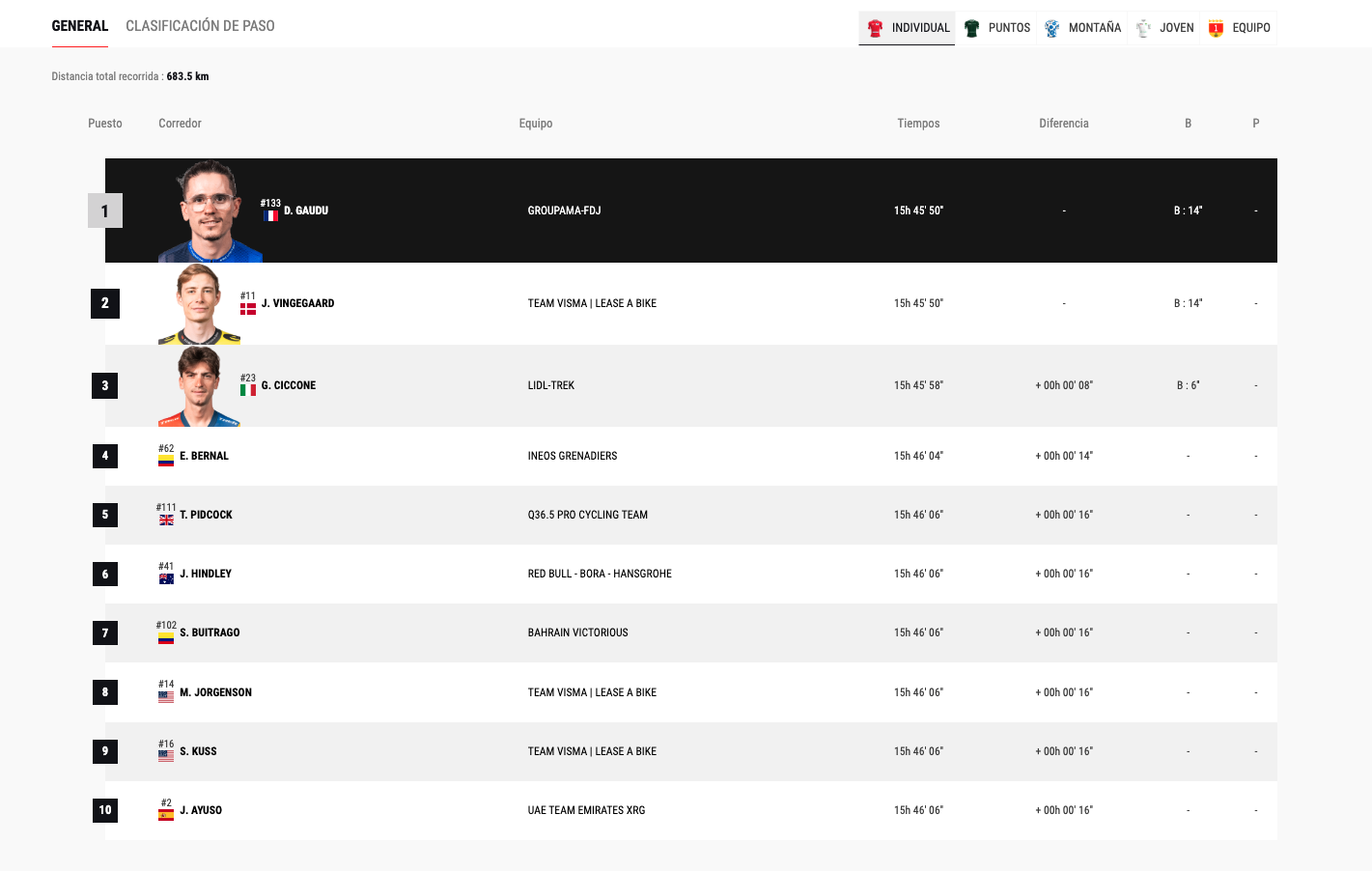This screenshot has width=1372, height=871.
Task: Click Ciccone's gap + 00h 00' 08"
Action: (1064, 385)
